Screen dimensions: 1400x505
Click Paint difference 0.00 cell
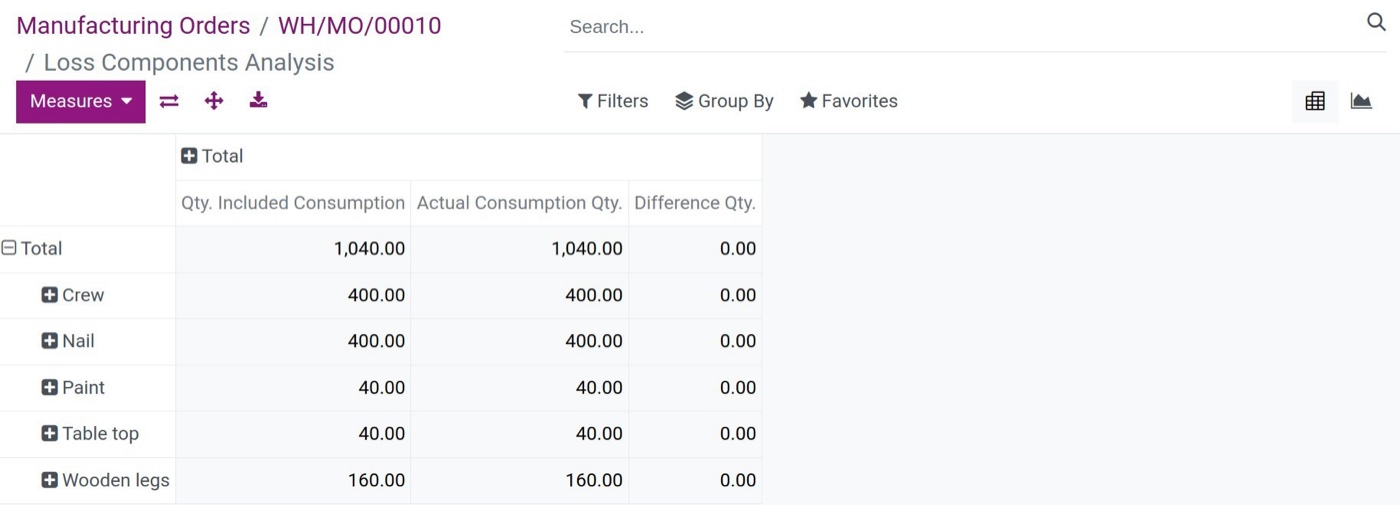coord(695,388)
